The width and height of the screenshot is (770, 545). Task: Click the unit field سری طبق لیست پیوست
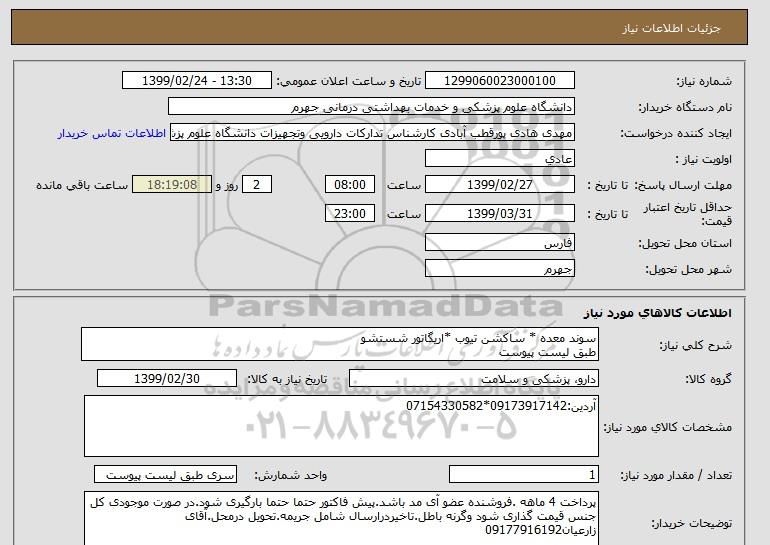[x=165, y=474]
